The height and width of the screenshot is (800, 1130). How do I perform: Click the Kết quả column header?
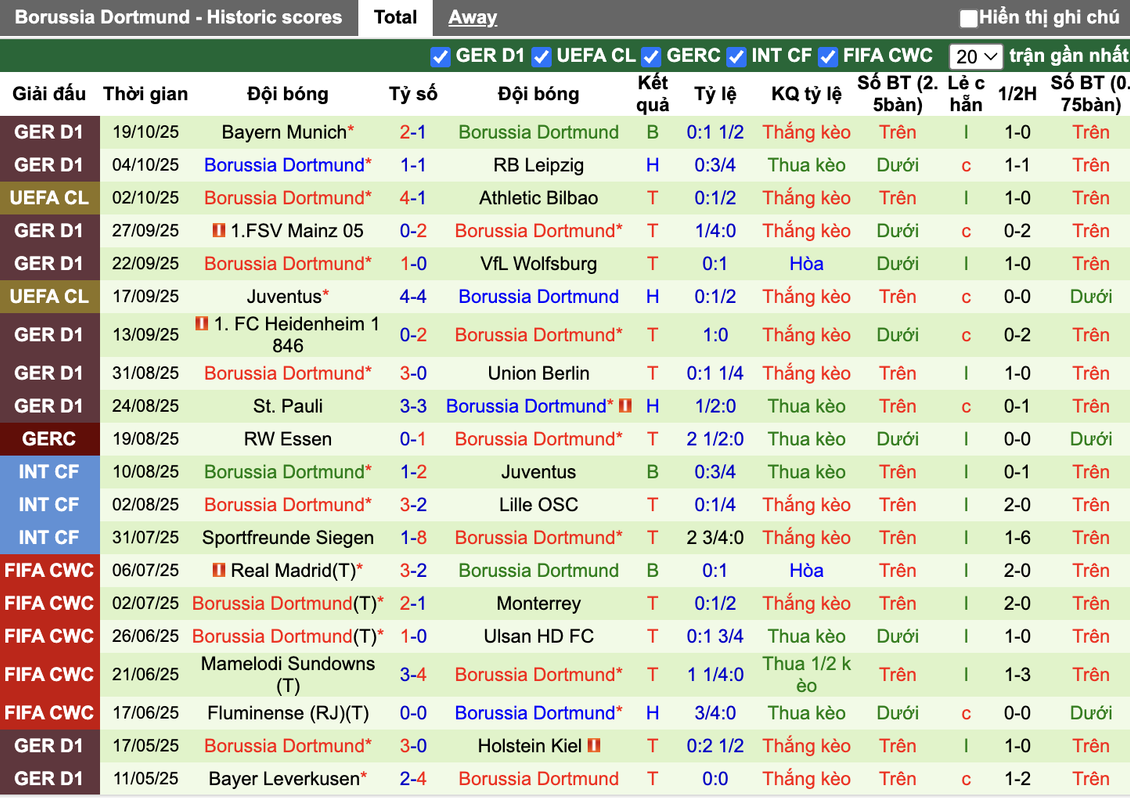pos(652,94)
